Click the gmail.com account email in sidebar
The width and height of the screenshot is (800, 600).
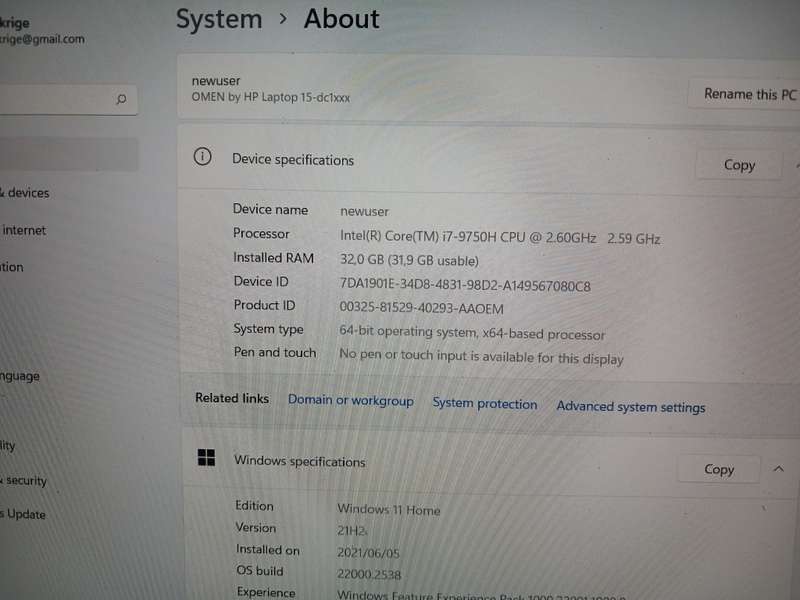click(42, 39)
